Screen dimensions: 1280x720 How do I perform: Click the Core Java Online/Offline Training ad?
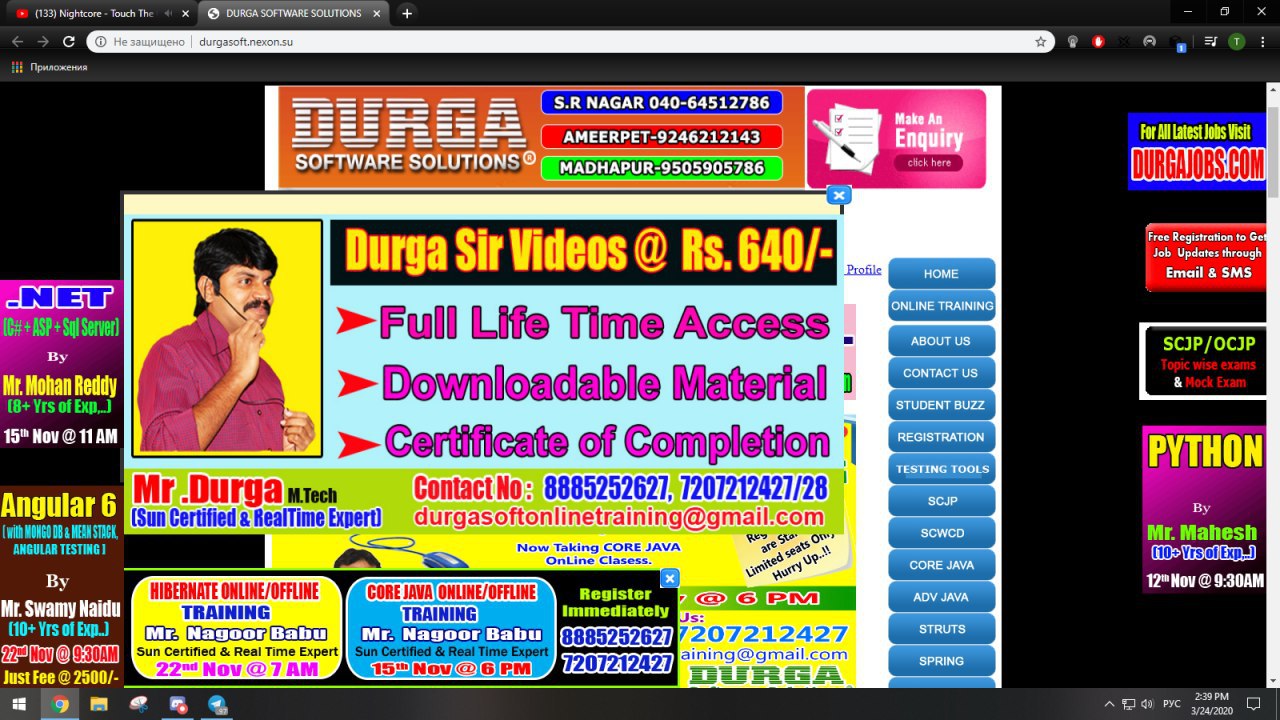point(451,629)
